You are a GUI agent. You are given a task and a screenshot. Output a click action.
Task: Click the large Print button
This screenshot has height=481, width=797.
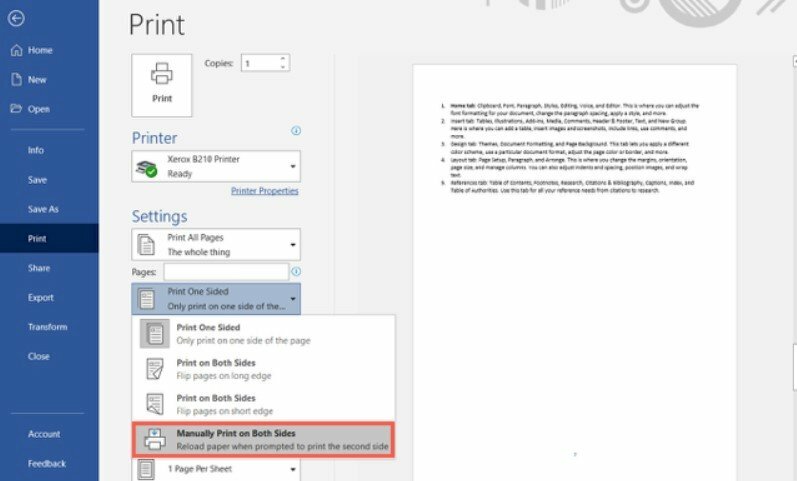coord(162,82)
